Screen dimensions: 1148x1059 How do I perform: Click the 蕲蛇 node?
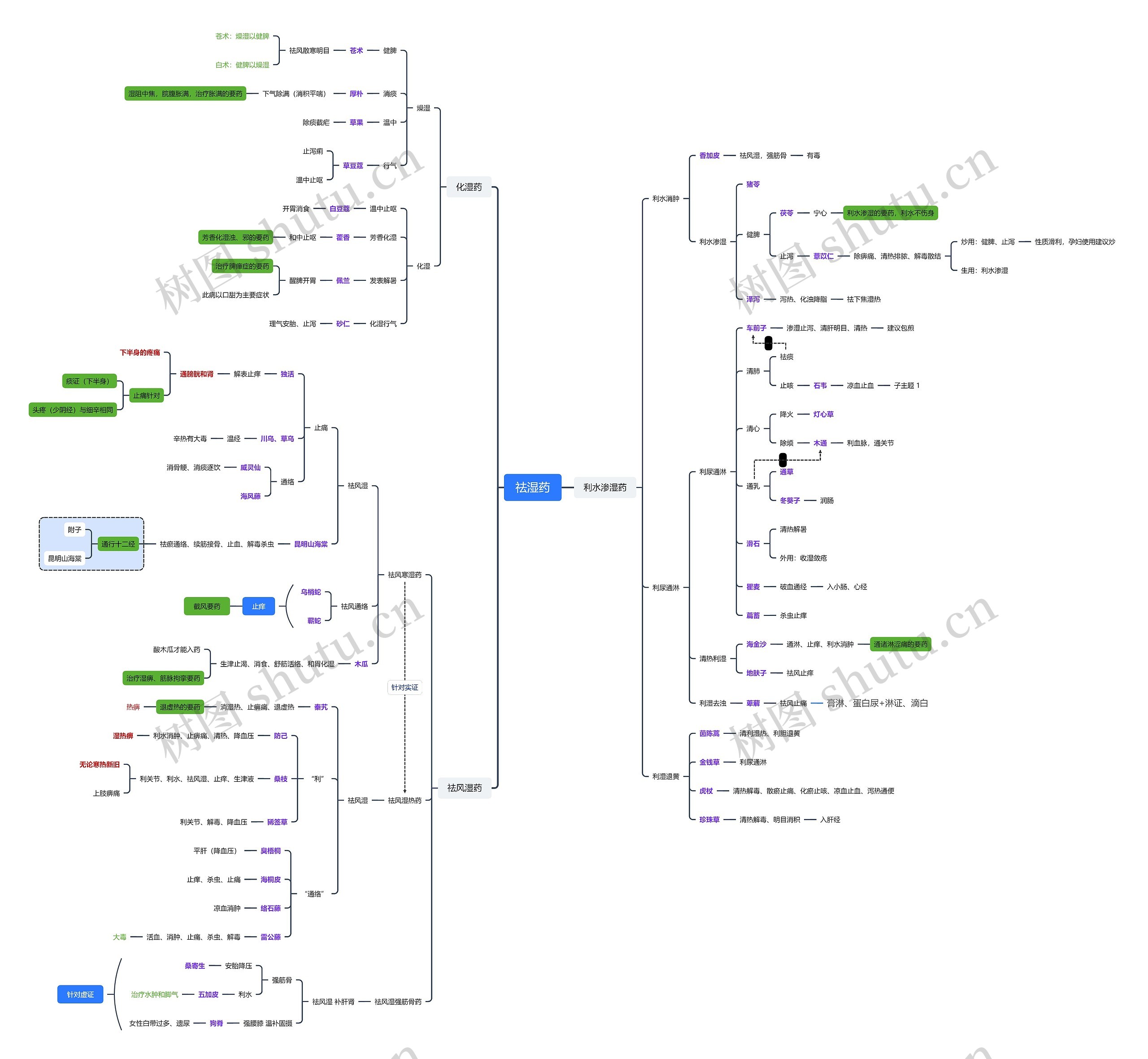tap(314, 621)
